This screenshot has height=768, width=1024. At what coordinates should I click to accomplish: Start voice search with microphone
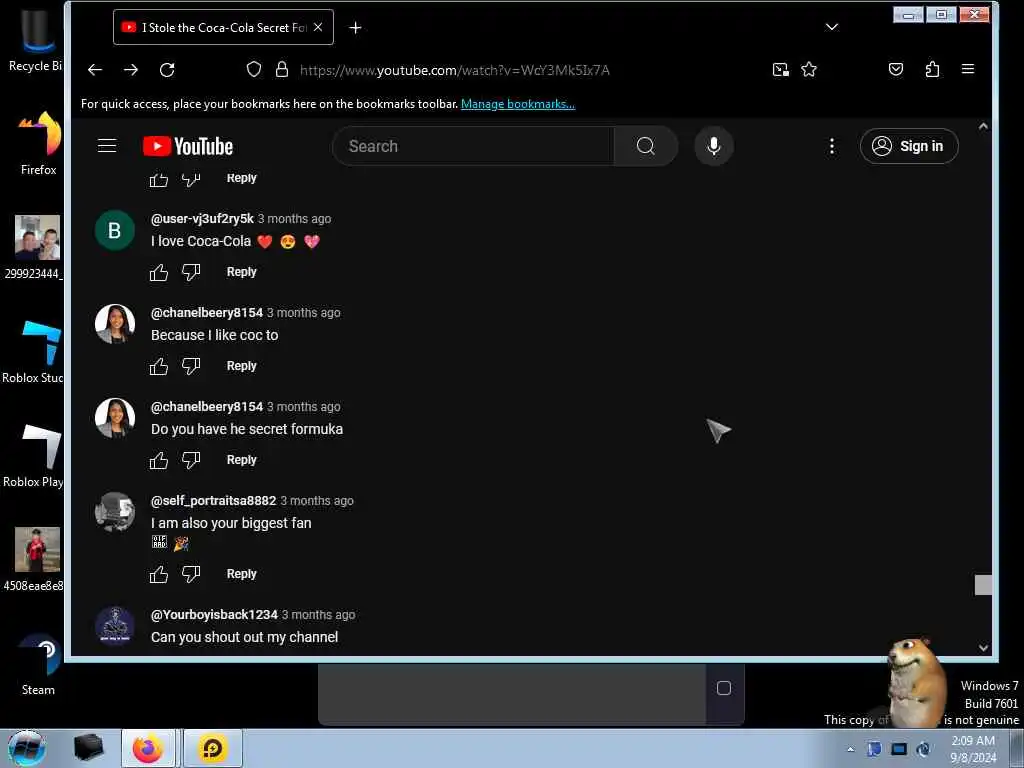click(x=714, y=146)
